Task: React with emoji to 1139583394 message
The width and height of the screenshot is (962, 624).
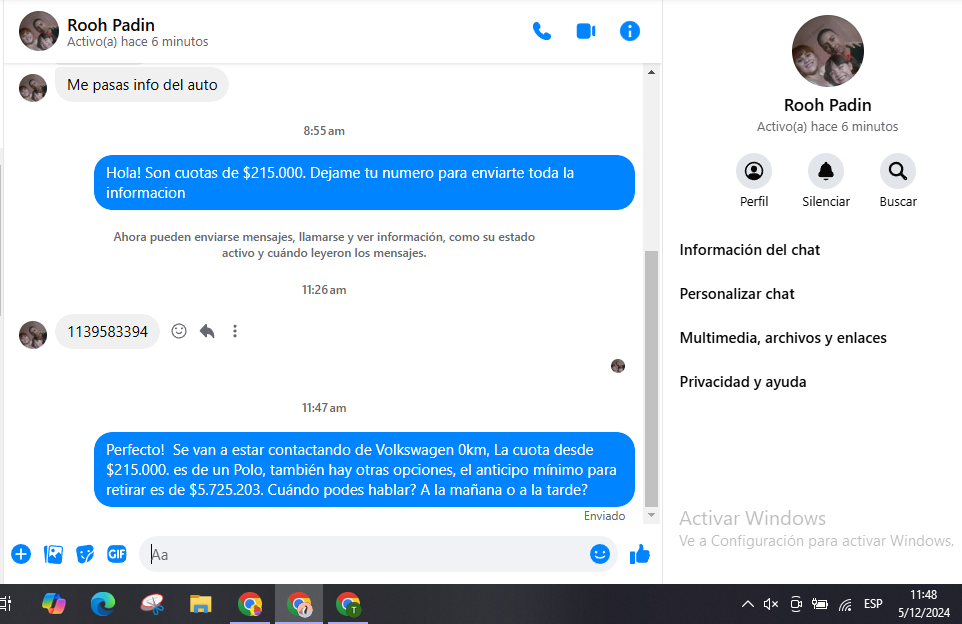Action: coord(179,331)
